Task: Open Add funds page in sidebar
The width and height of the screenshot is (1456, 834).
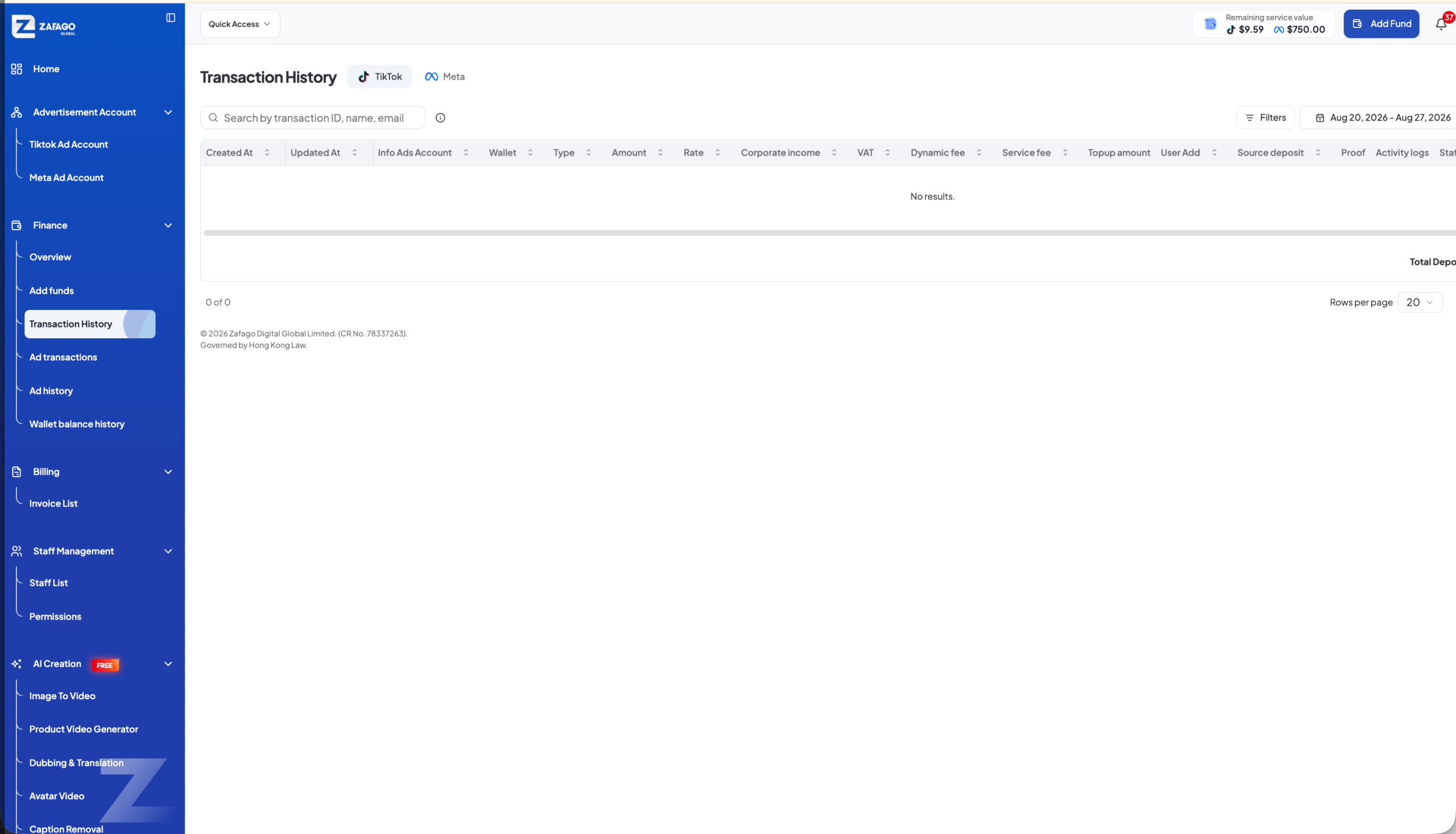Action: (x=51, y=291)
